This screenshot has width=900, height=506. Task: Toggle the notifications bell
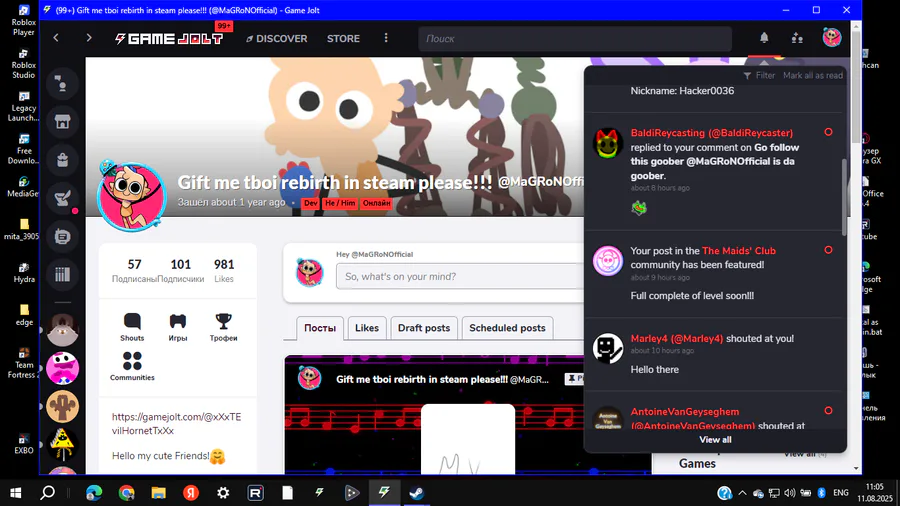point(764,38)
